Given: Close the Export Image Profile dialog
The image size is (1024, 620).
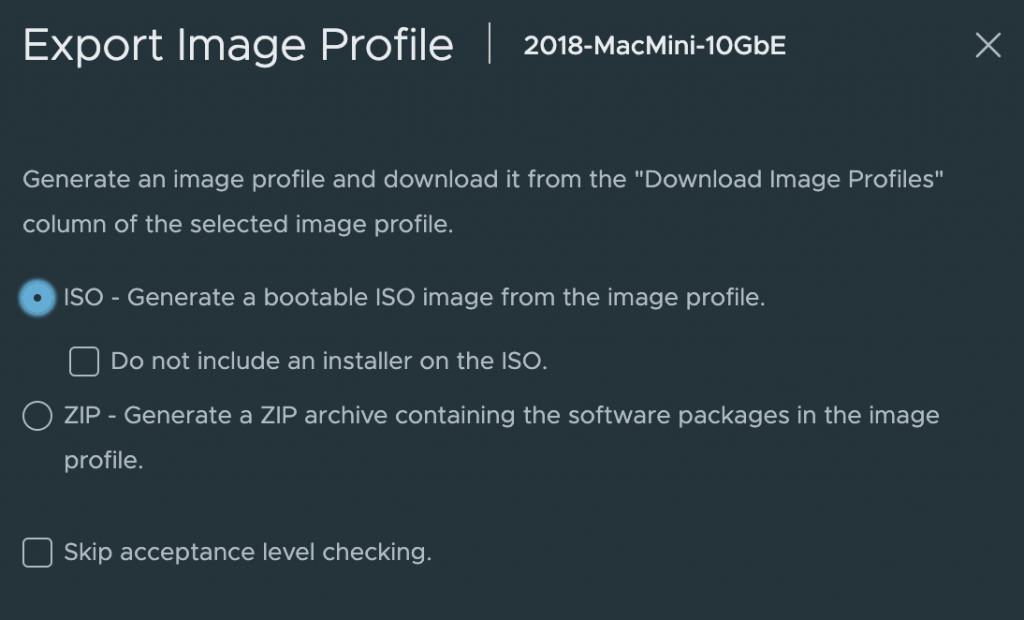Looking at the screenshot, I should pyautogui.click(x=987, y=45).
